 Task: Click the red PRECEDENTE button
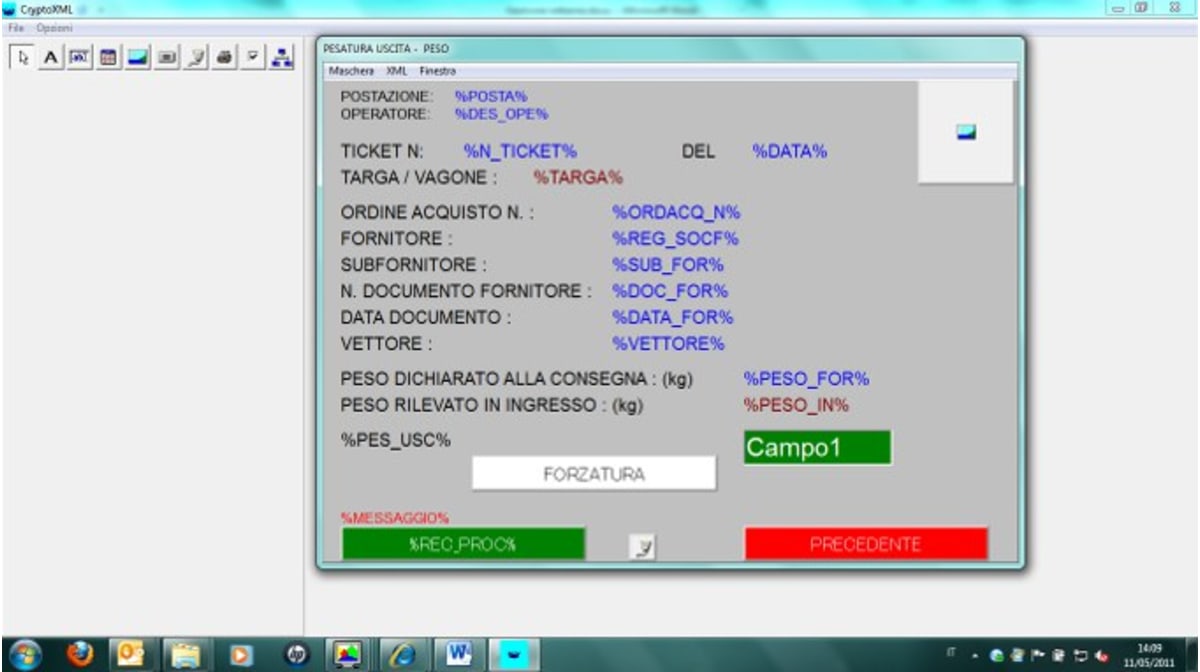(866, 544)
